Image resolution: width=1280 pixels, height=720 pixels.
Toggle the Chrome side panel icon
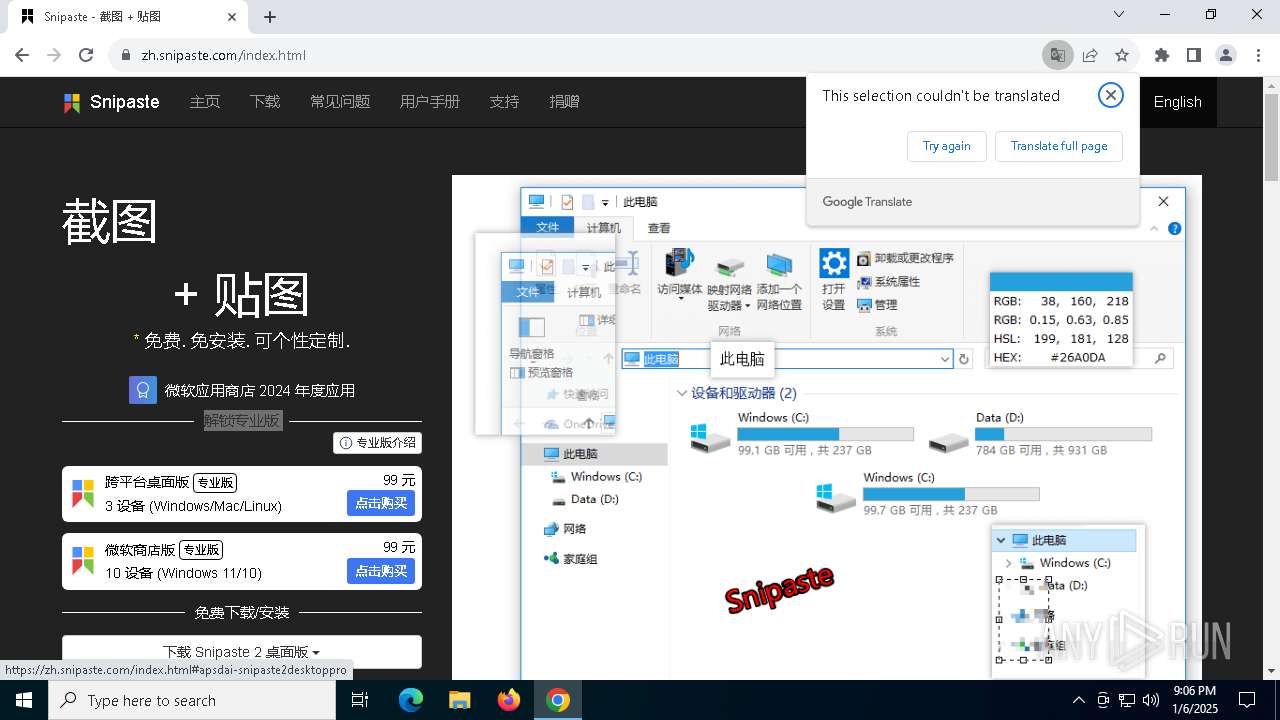(1194, 55)
